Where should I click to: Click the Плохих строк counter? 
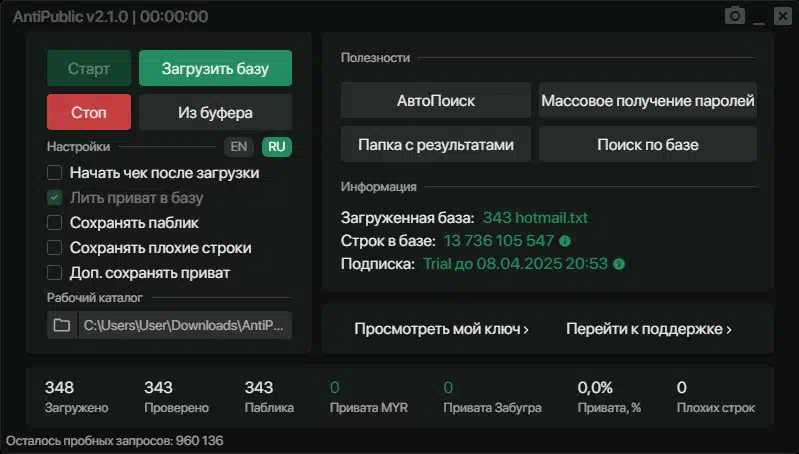tap(715, 396)
